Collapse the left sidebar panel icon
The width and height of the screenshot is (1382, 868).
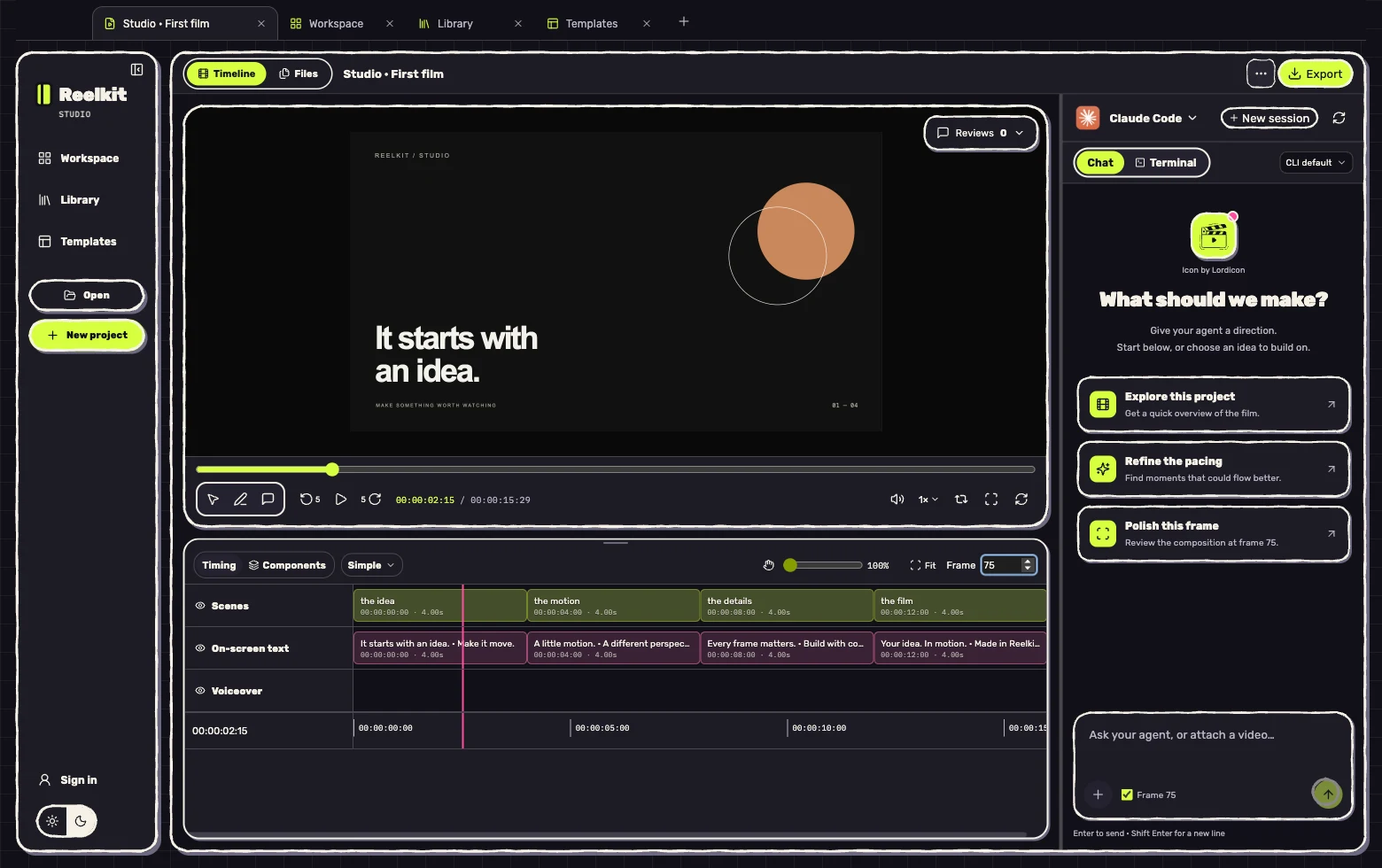(x=136, y=69)
